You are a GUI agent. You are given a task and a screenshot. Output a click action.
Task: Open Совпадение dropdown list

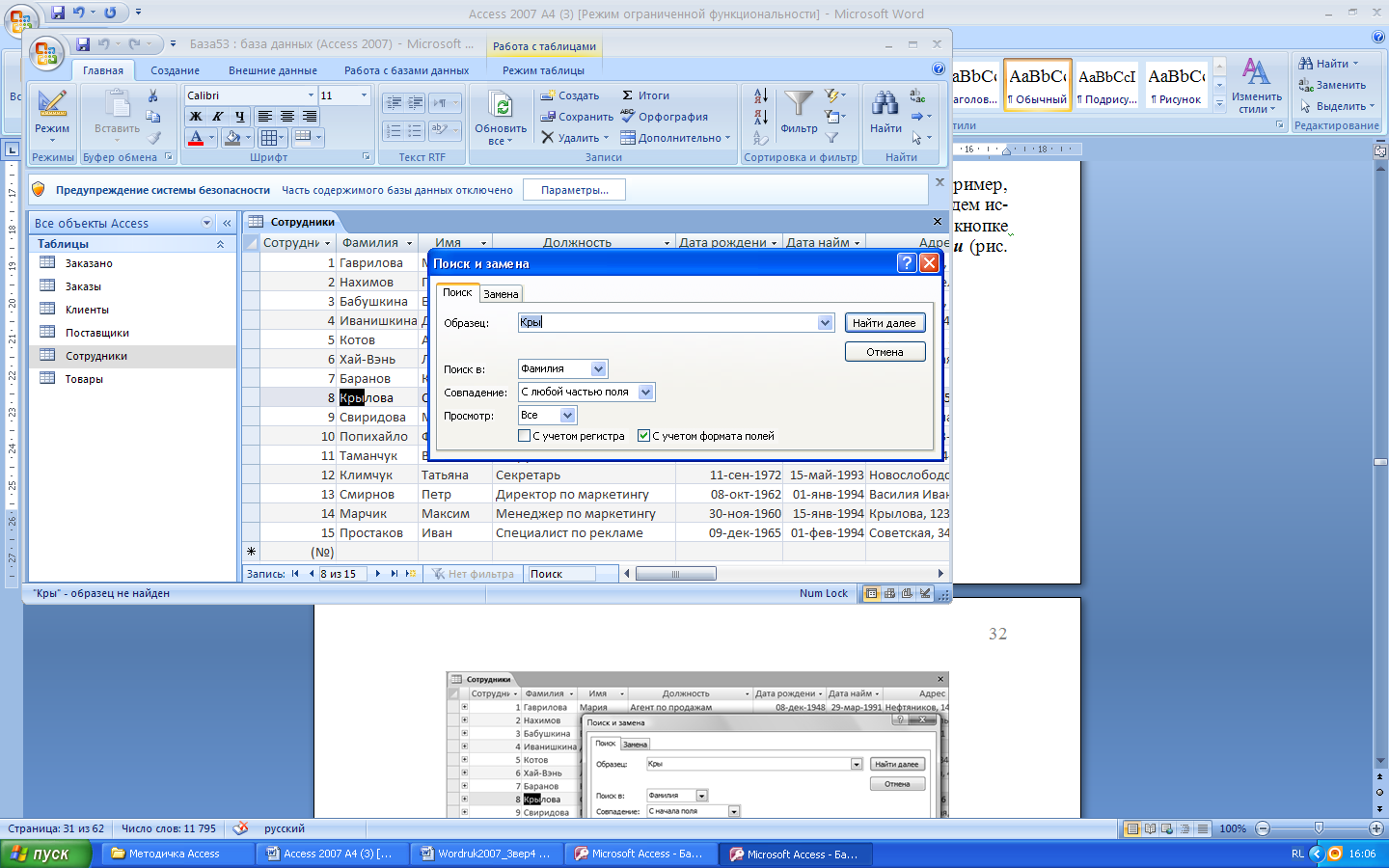tap(646, 393)
